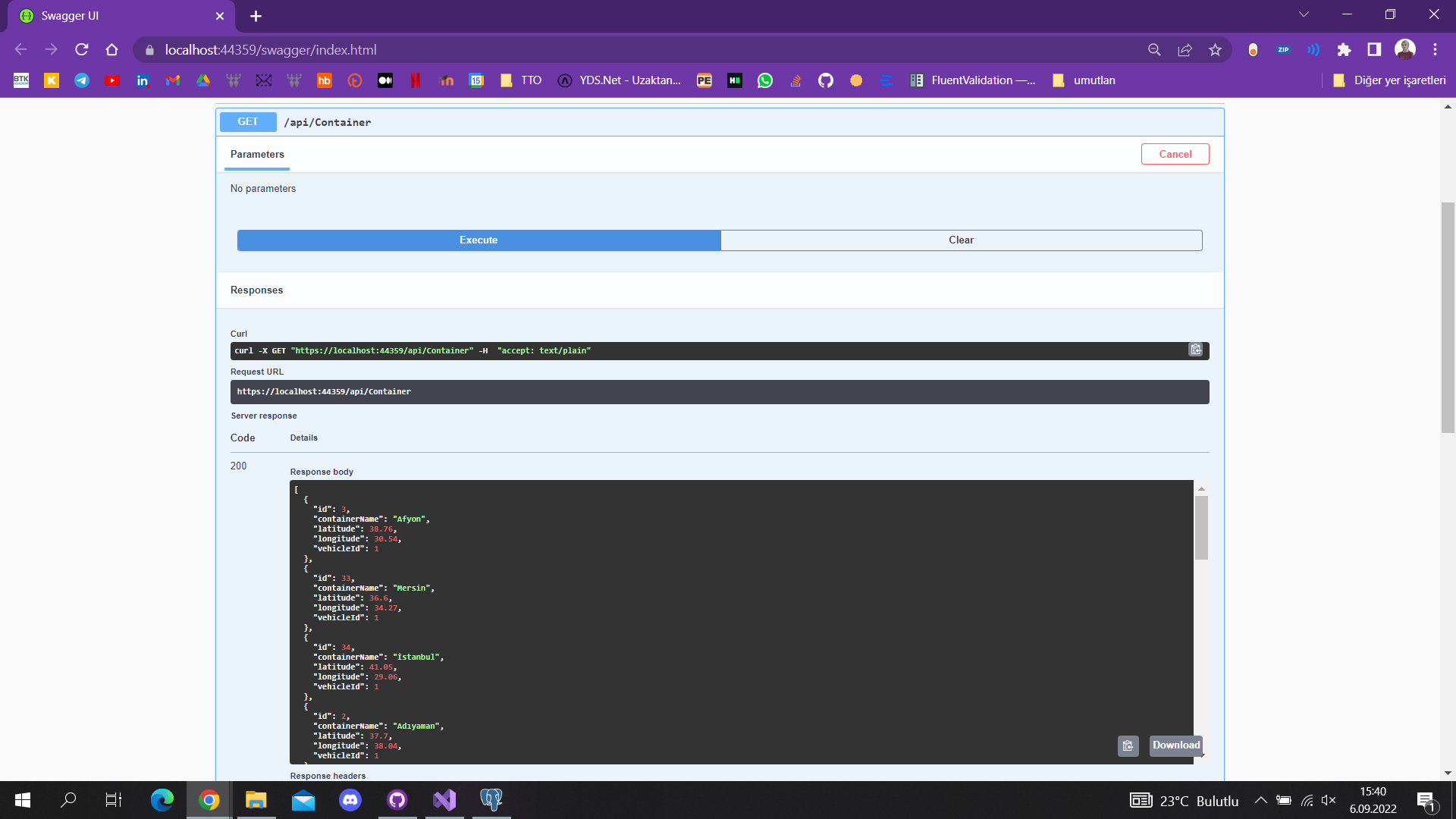Expand hidden icons in the system tray
This screenshot has width=1456, height=819.
(1261, 800)
